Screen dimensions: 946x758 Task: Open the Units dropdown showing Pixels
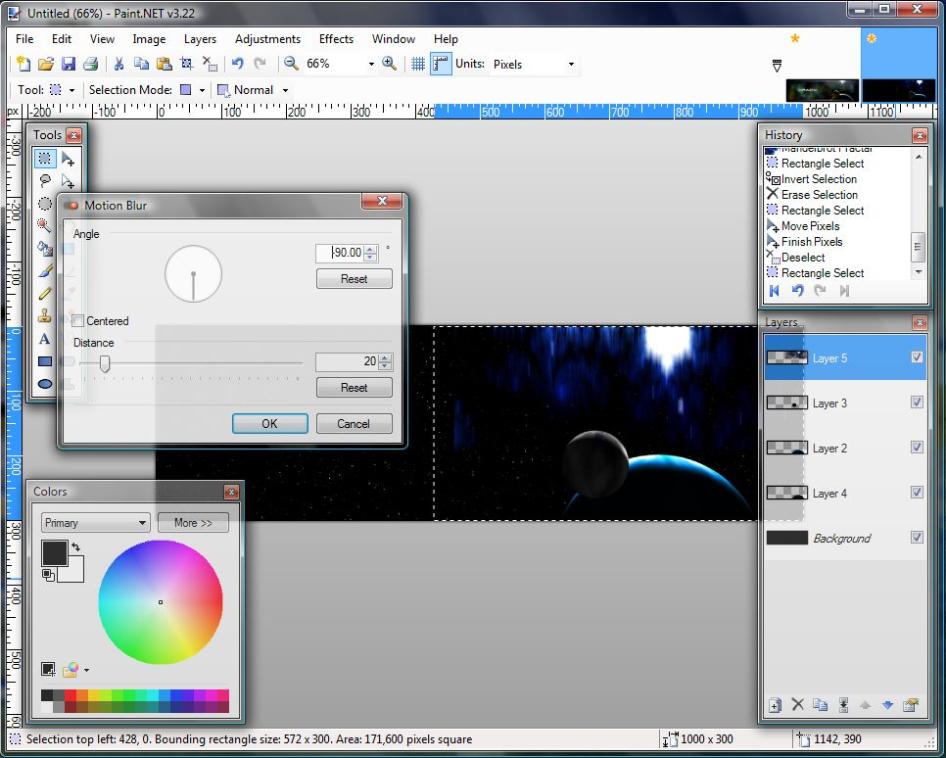click(x=535, y=64)
